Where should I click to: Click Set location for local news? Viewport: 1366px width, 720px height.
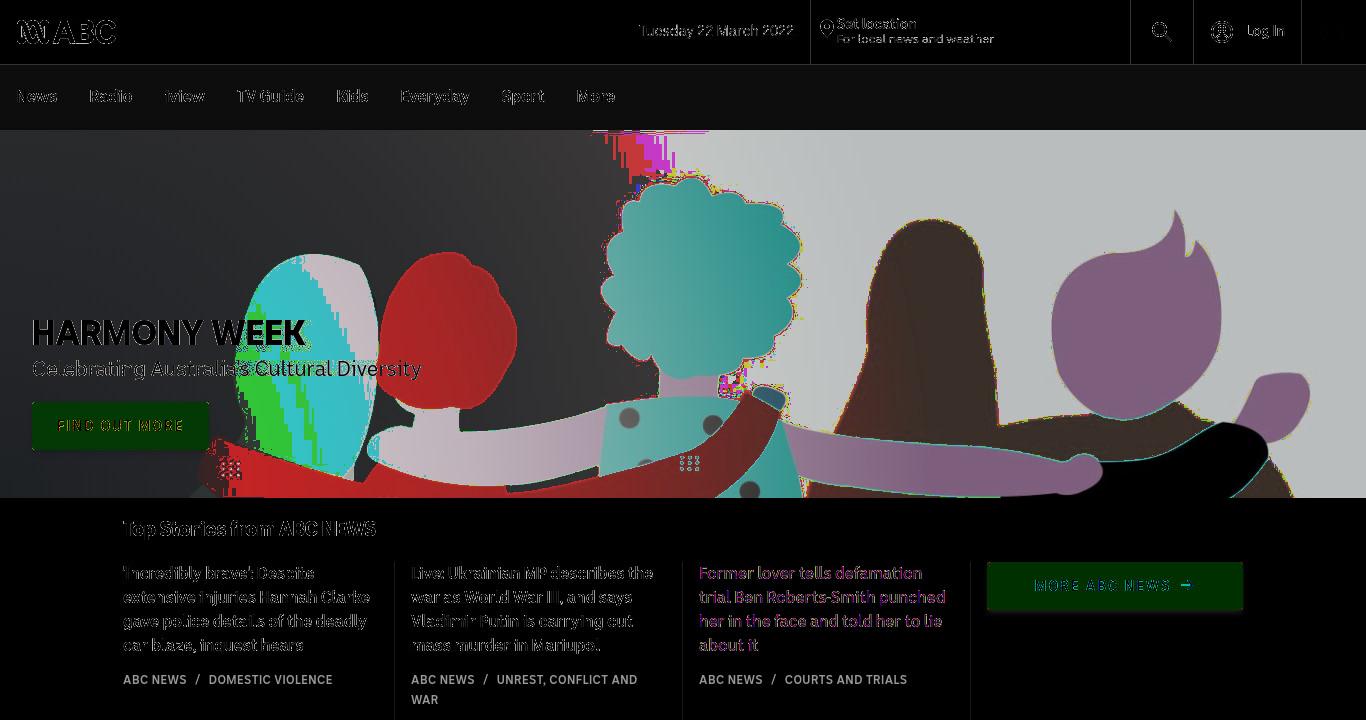point(915,31)
